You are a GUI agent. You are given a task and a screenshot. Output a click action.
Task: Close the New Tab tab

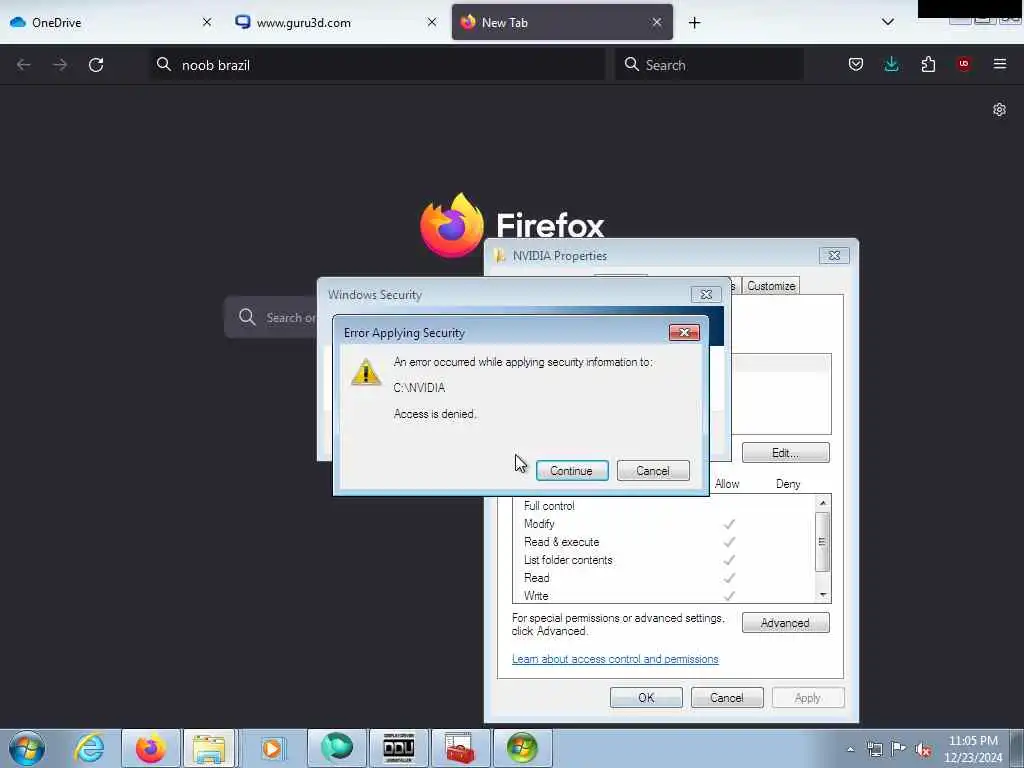[656, 22]
